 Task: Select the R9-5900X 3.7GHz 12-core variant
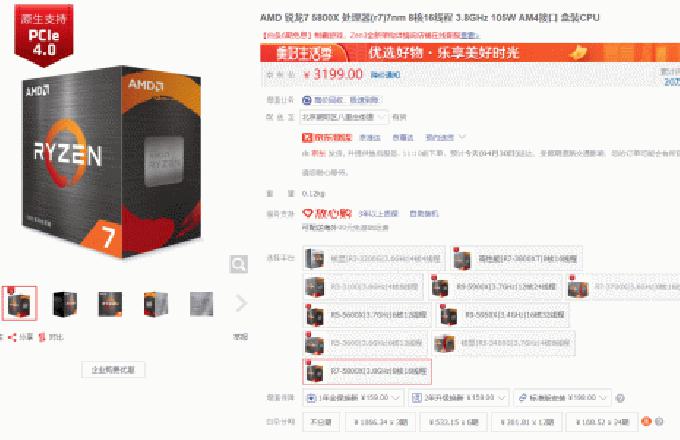[x=495, y=287]
